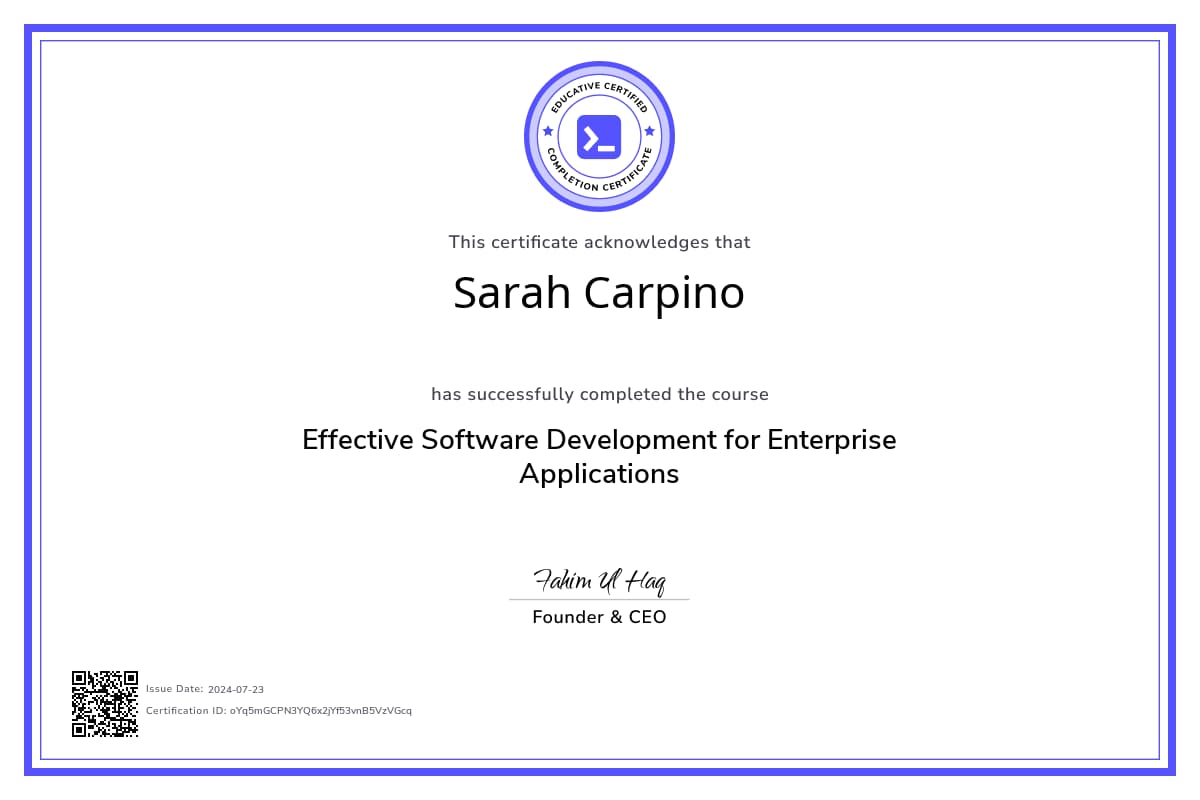
Task: Click the certificate's thick blue outer border
Action: [600, 29]
